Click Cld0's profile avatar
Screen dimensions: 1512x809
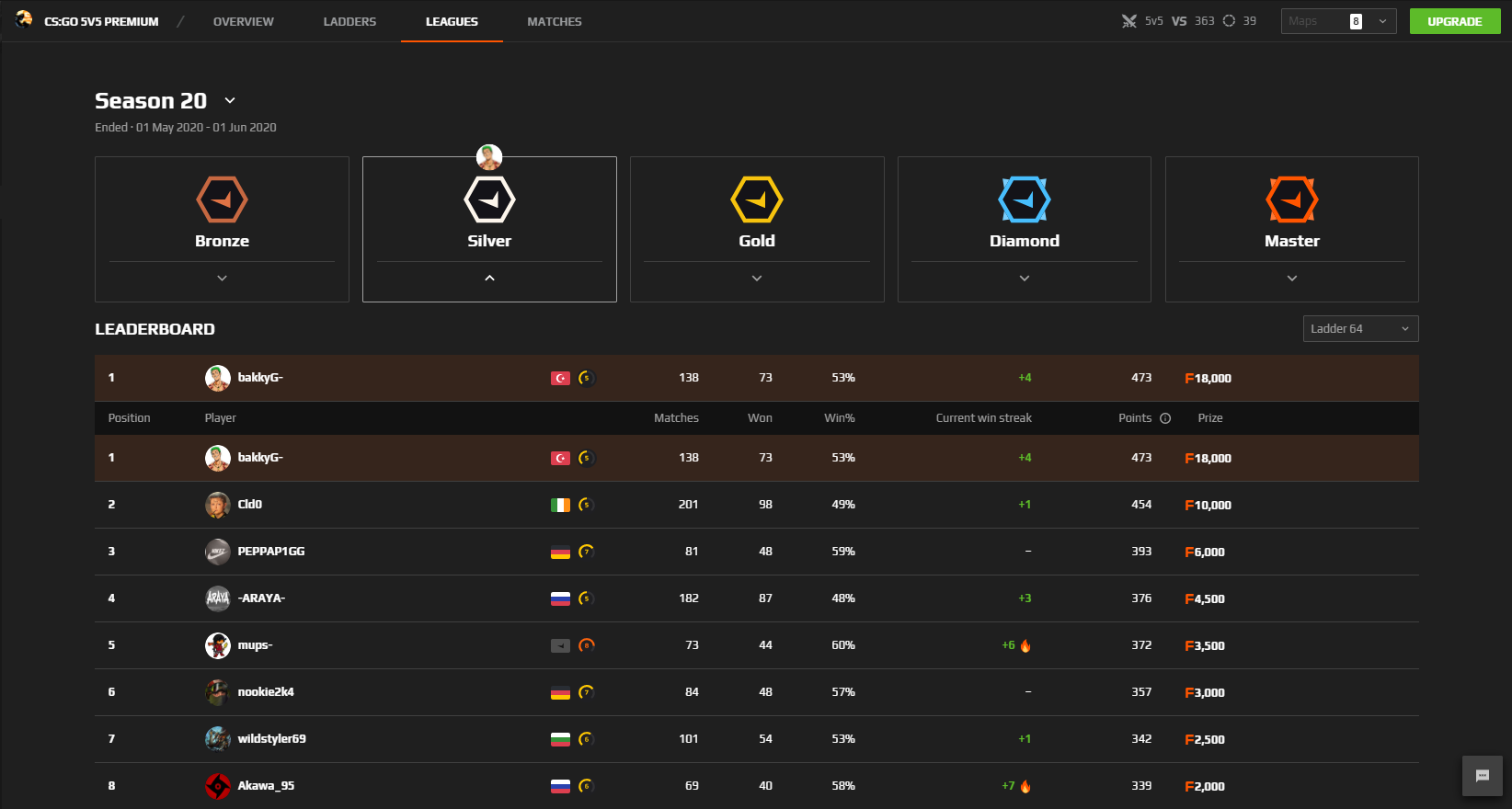click(x=218, y=505)
